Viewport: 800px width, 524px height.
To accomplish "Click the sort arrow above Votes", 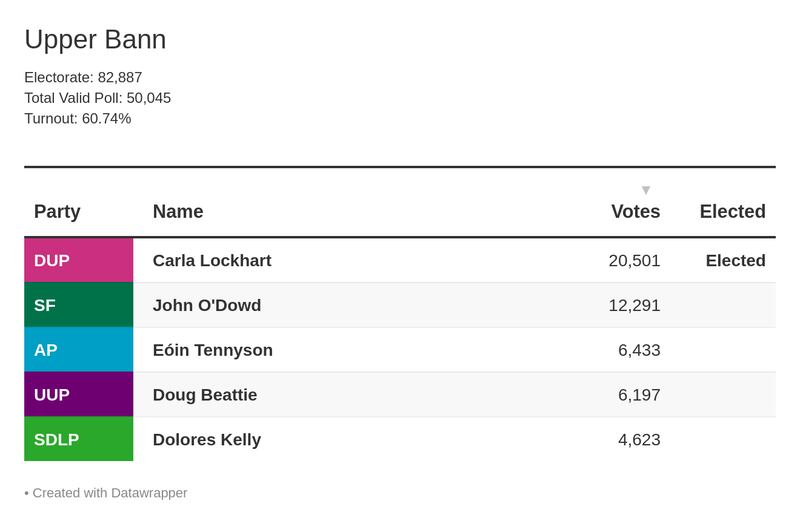I will [646, 190].
